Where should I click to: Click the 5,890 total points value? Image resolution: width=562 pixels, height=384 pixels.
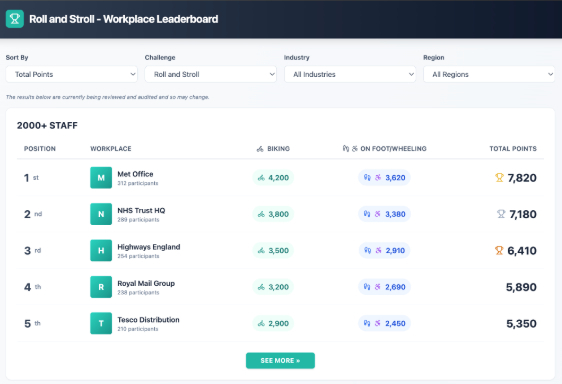(521, 287)
